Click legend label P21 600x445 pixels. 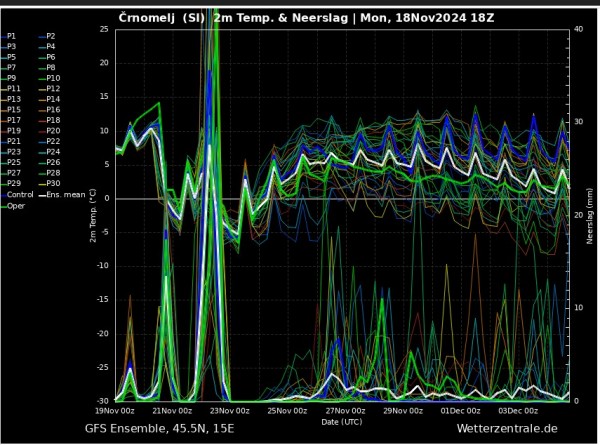11,142
